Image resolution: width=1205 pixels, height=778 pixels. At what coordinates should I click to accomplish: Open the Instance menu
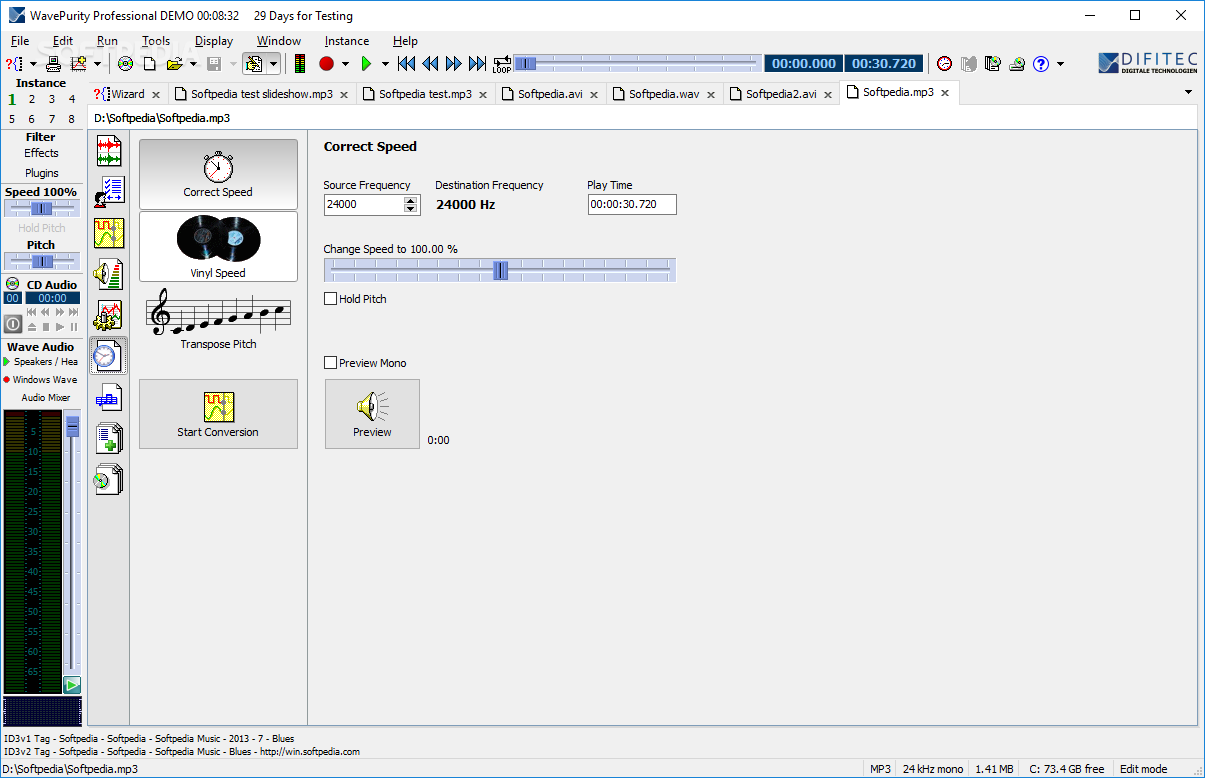point(347,41)
